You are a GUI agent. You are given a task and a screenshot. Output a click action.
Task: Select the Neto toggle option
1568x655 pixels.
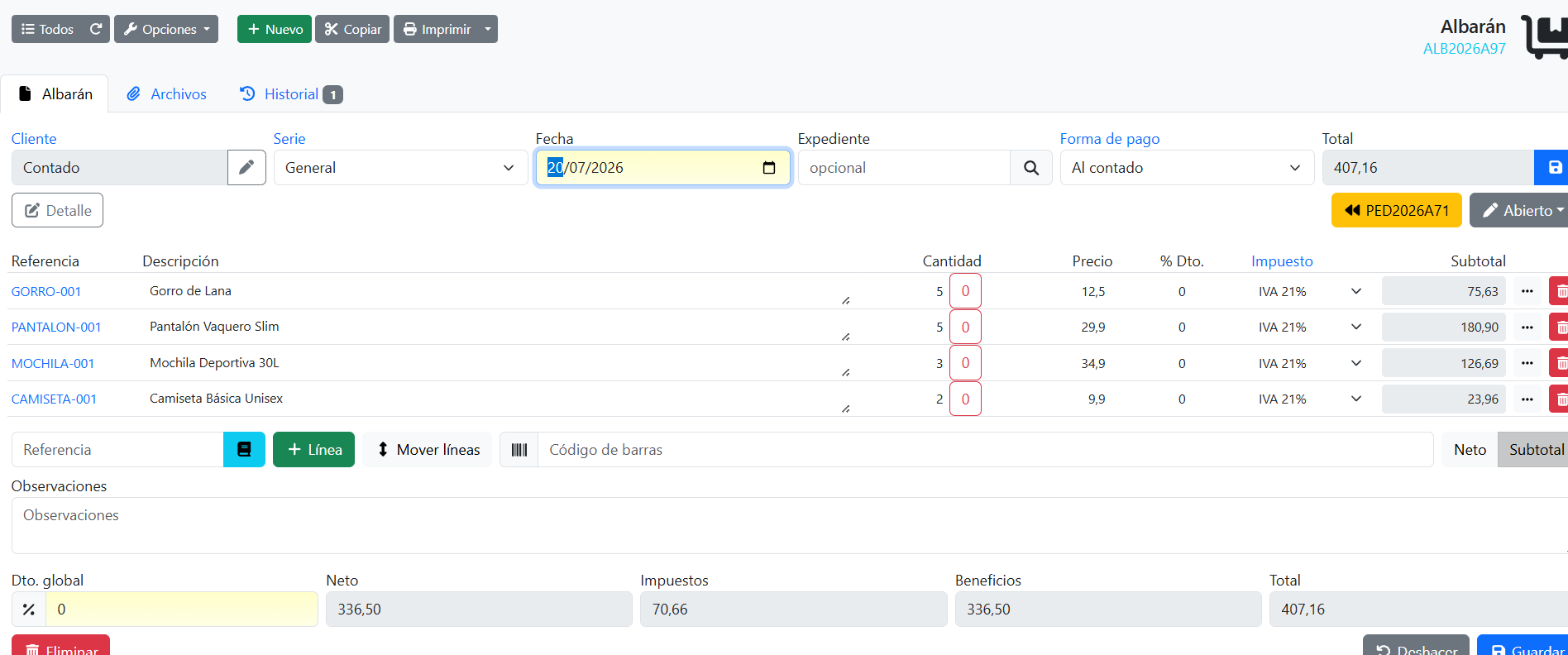point(1470,449)
